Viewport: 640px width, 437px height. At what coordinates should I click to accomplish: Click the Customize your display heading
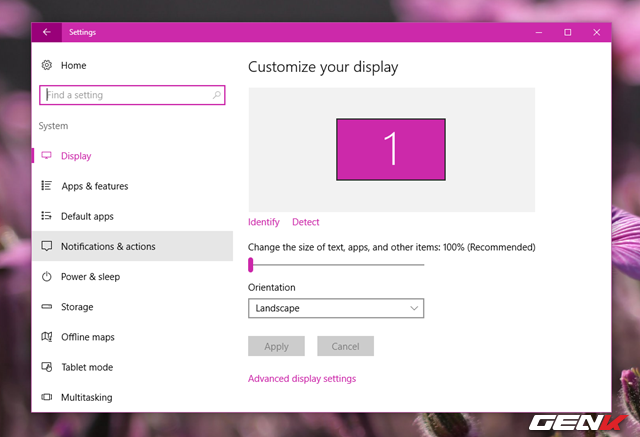coord(323,67)
